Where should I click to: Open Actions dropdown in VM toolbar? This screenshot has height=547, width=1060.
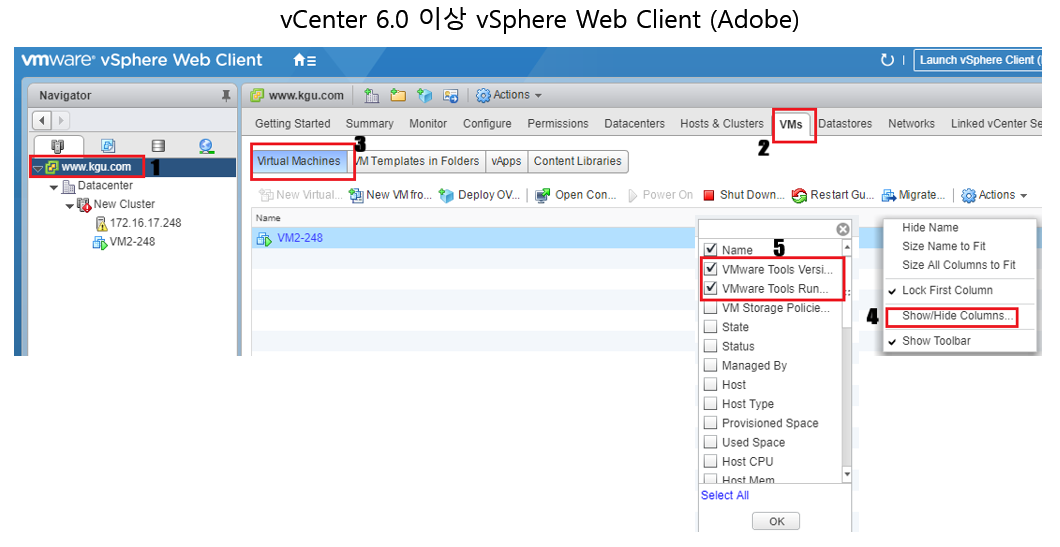[994, 195]
